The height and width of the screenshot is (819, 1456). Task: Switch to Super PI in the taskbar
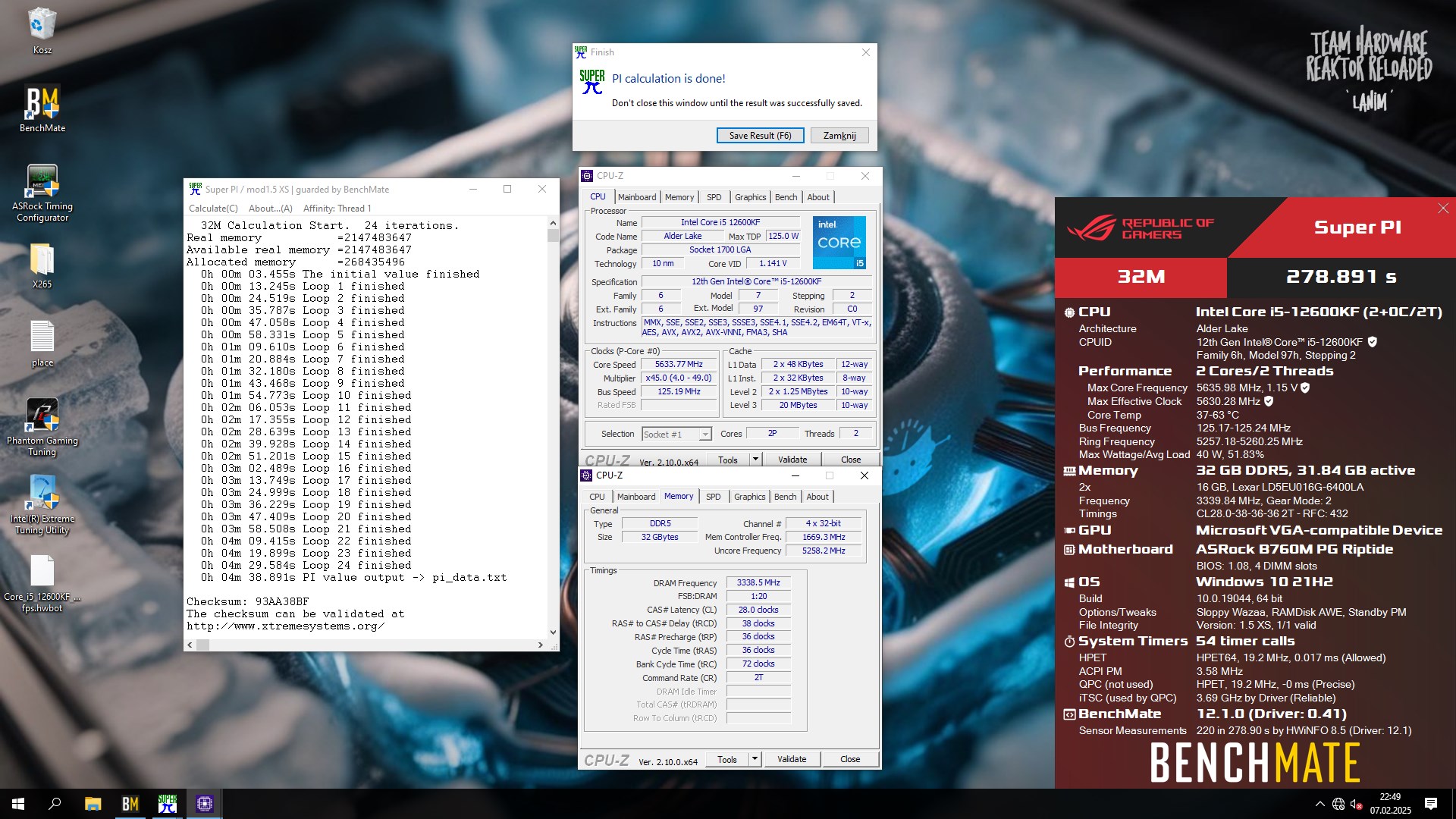[167, 804]
